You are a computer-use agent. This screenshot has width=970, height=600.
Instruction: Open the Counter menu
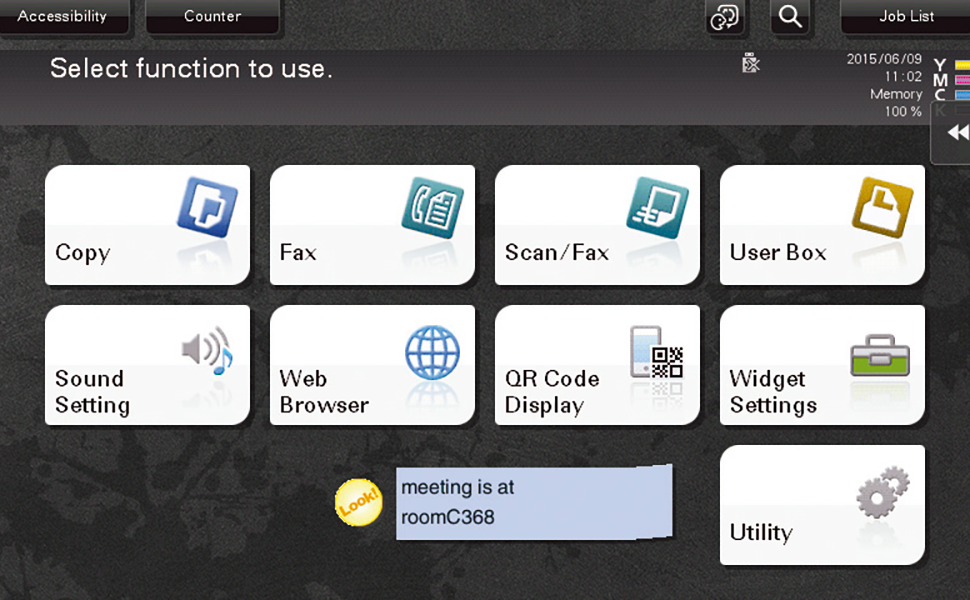point(212,16)
